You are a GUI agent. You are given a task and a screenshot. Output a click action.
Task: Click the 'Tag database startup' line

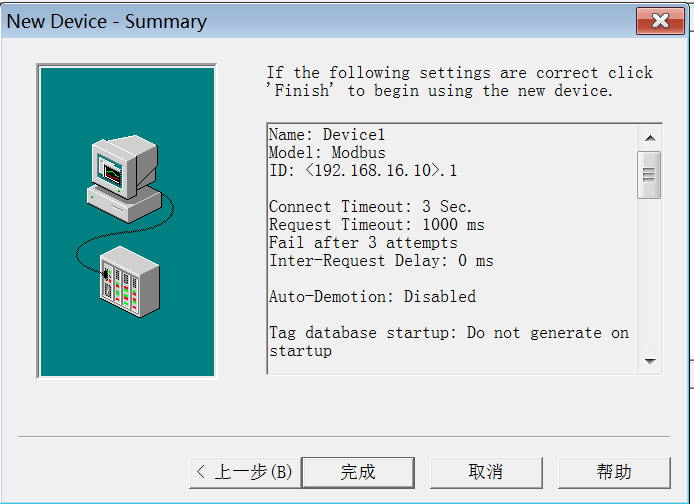pyautogui.click(x=448, y=333)
